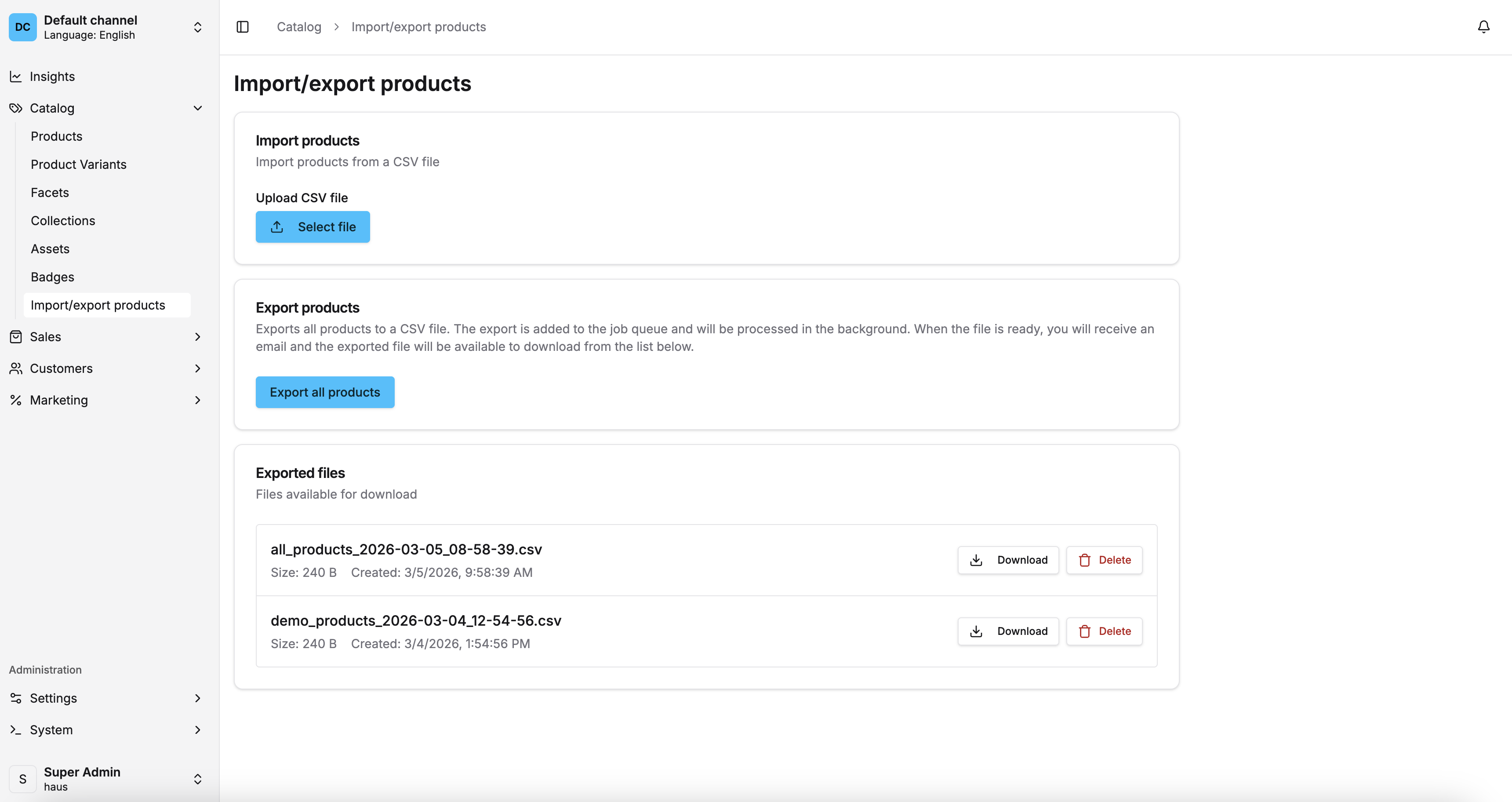Image resolution: width=1512 pixels, height=802 pixels.
Task: Open notifications via the bell icon
Action: (1483, 26)
